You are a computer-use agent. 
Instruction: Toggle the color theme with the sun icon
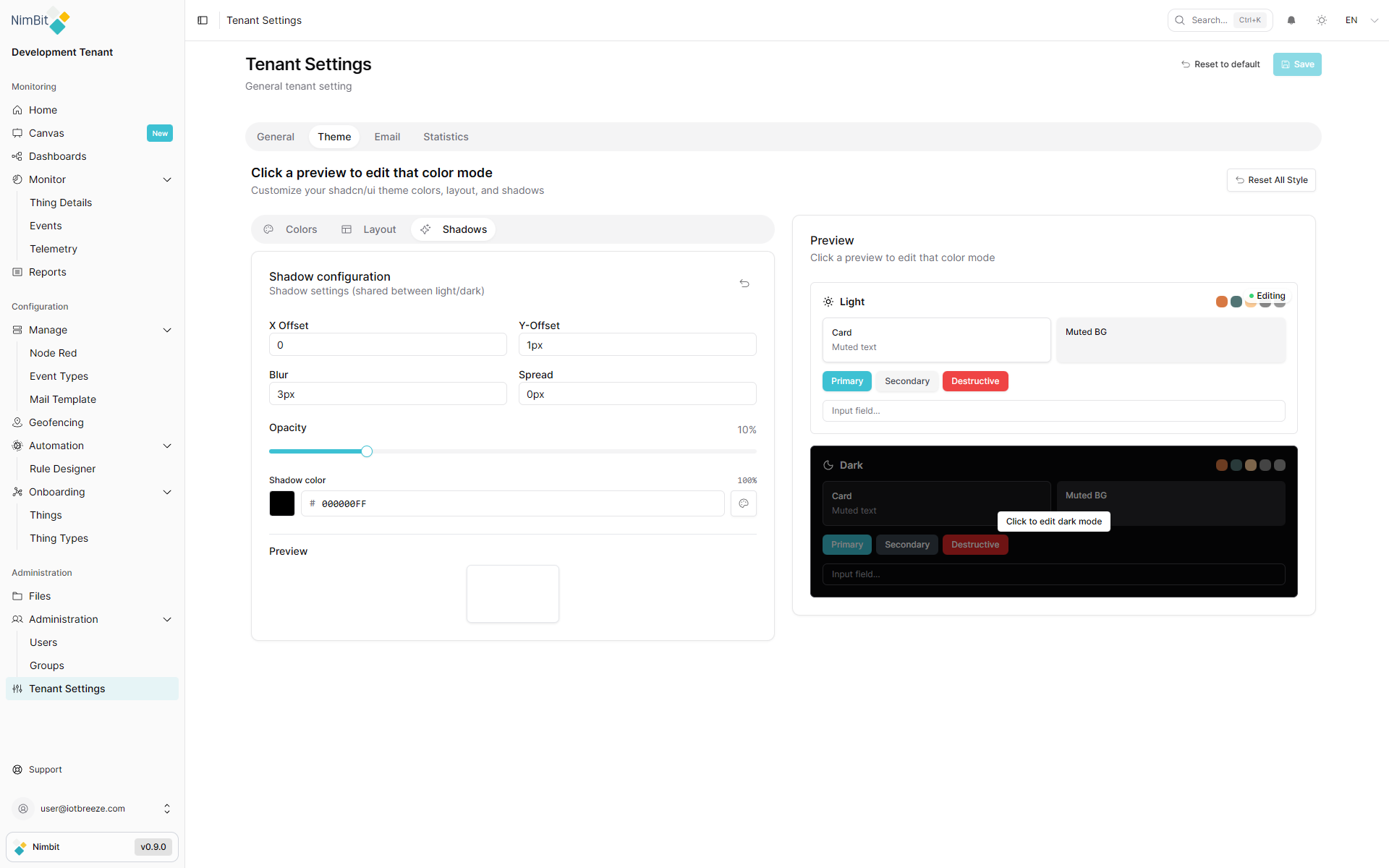pyautogui.click(x=1322, y=20)
